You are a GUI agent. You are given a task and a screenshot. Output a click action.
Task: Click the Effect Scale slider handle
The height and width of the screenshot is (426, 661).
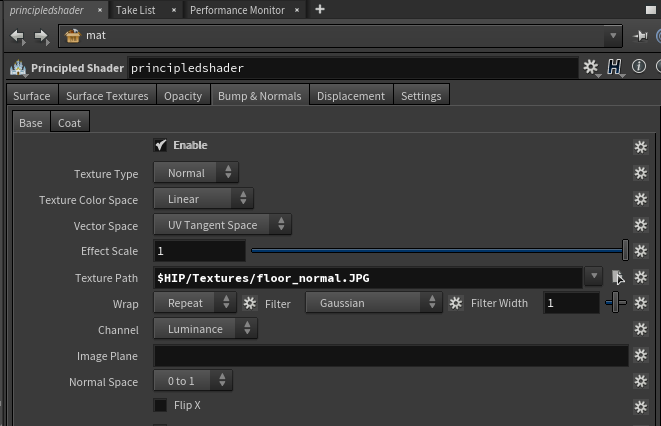coord(625,251)
